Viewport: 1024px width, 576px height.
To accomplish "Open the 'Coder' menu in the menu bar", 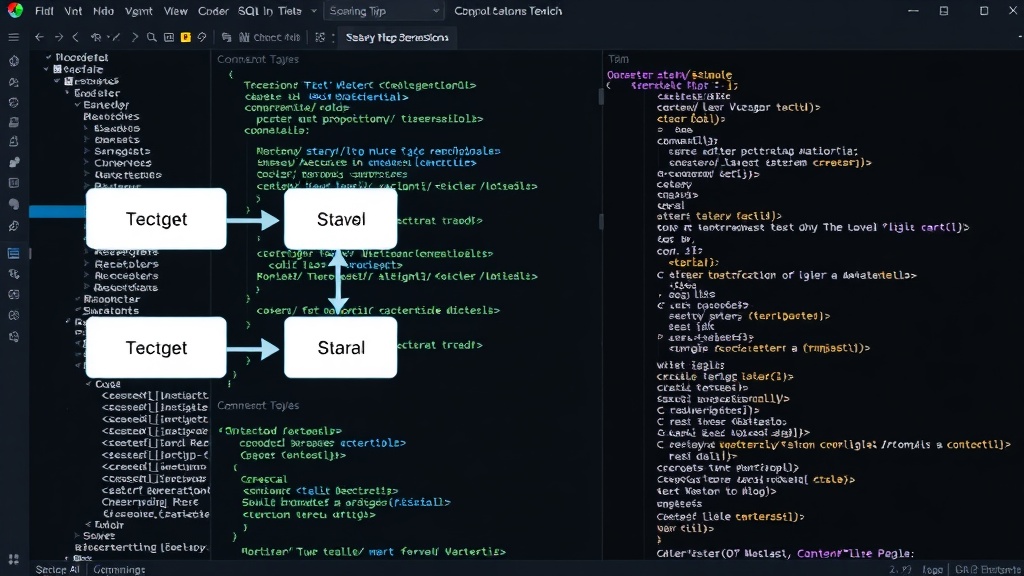I will click(x=213, y=11).
